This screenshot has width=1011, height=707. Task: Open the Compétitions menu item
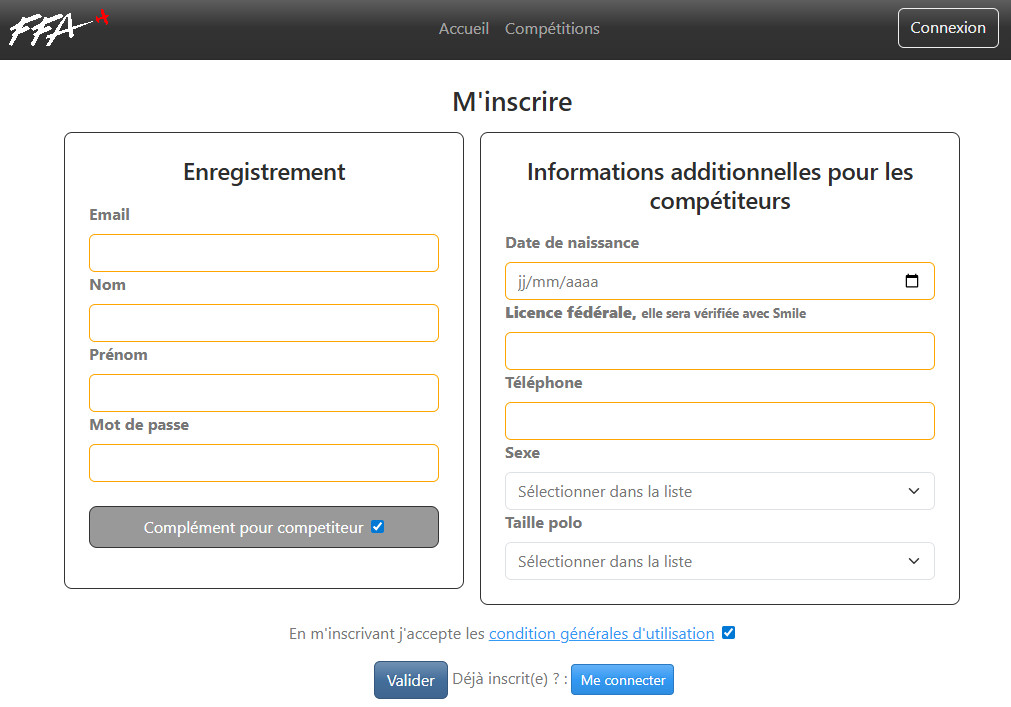pyautogui.click(x=552, y=29)
